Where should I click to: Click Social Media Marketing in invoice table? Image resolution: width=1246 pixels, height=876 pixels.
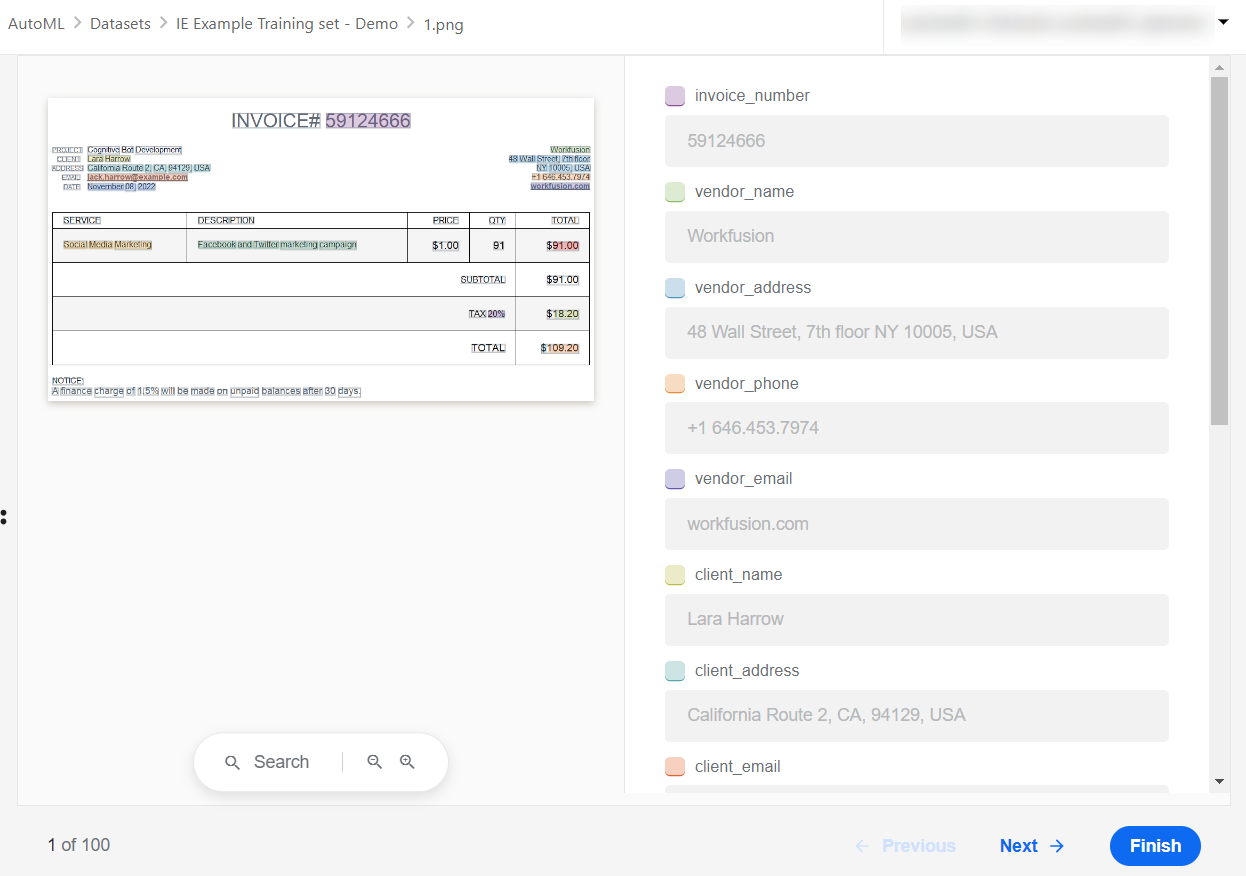coord(107,244)
